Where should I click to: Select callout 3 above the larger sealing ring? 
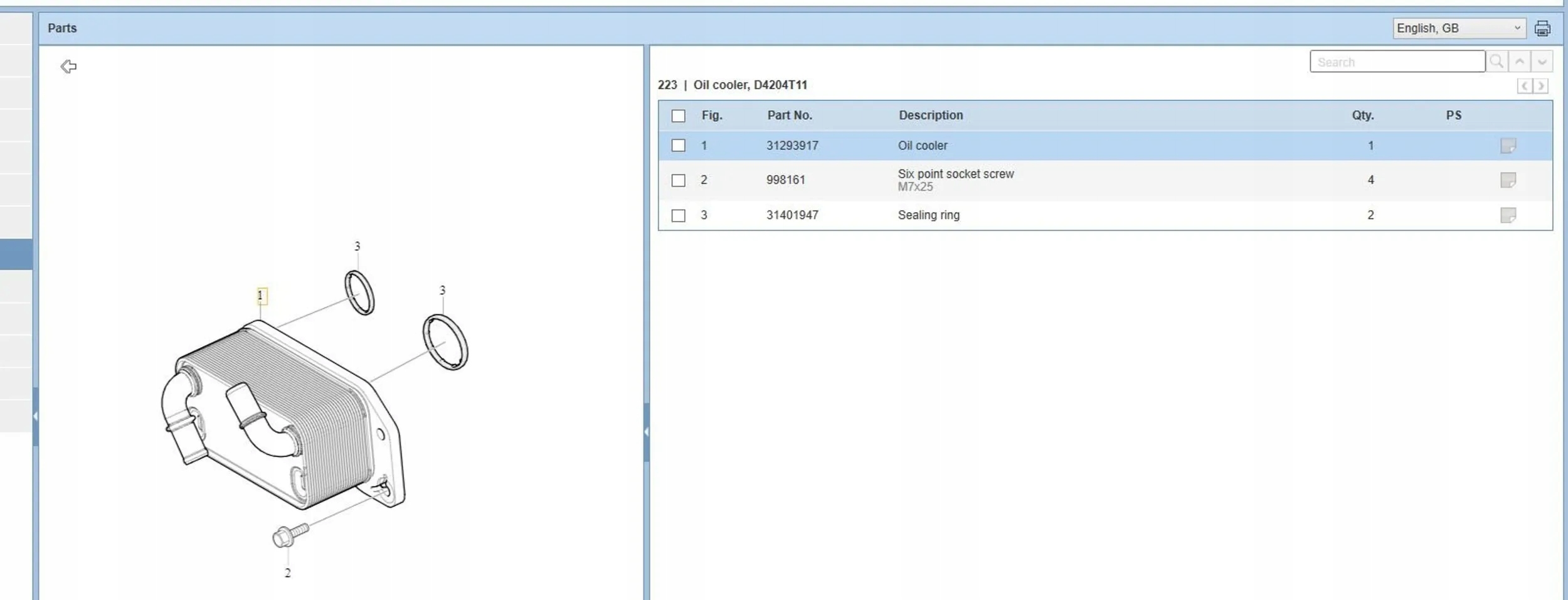[442, 291]
